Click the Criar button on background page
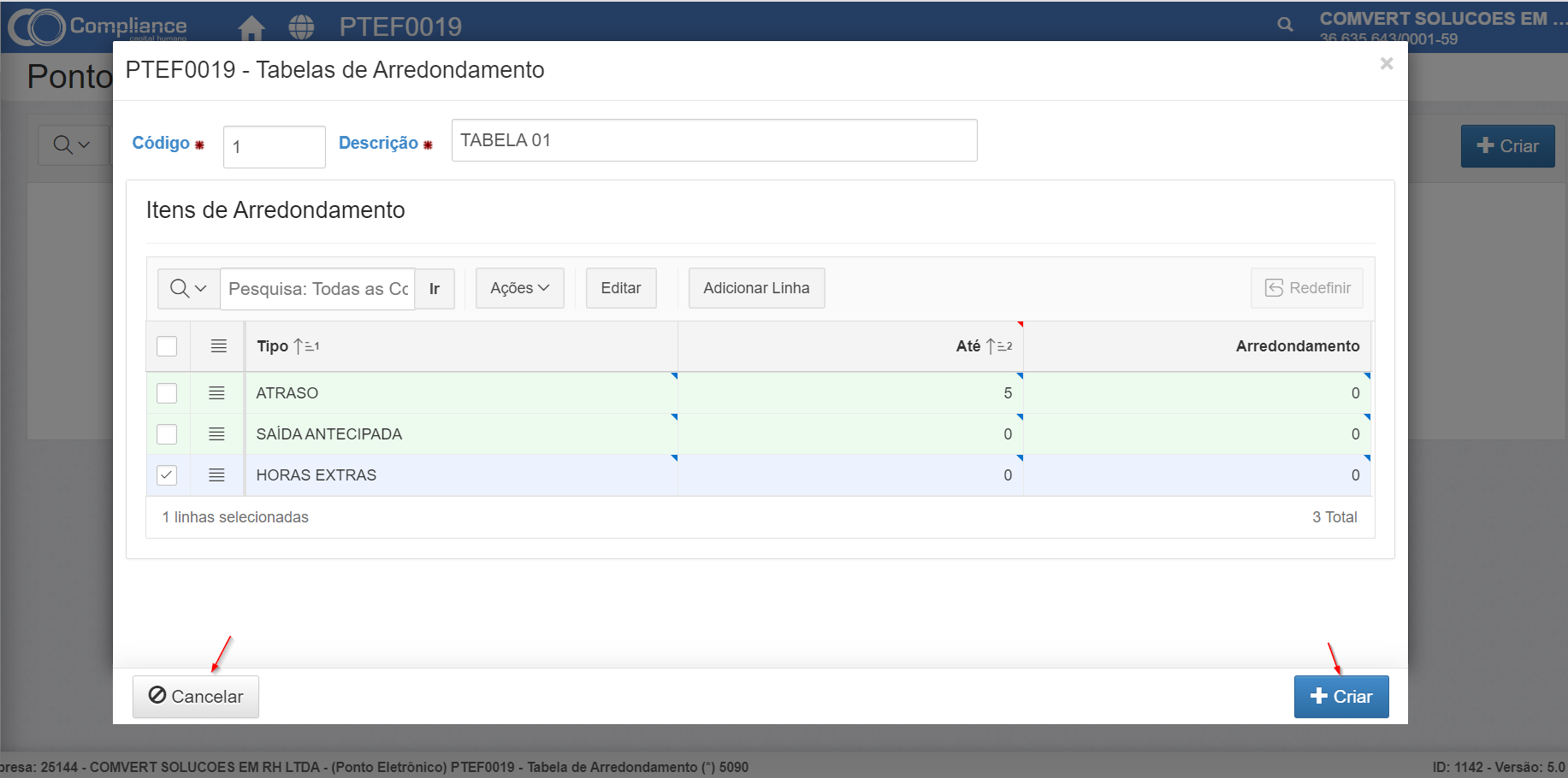Screen dimensions: 1568x778 1507,146
